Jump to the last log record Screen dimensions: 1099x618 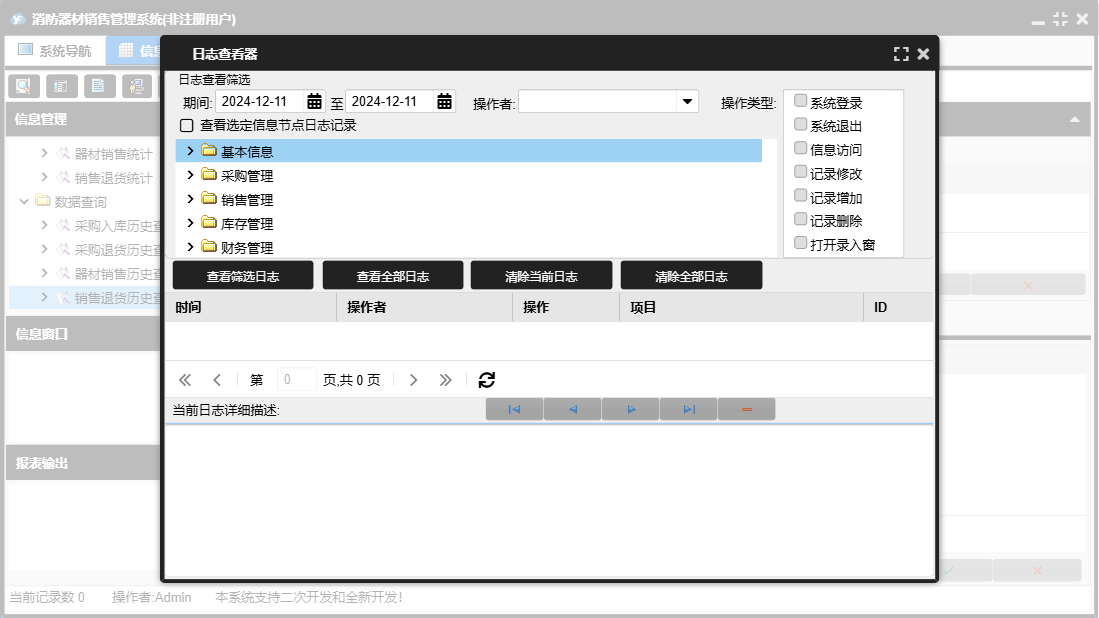pyautogui.click(x=689, y=410)
